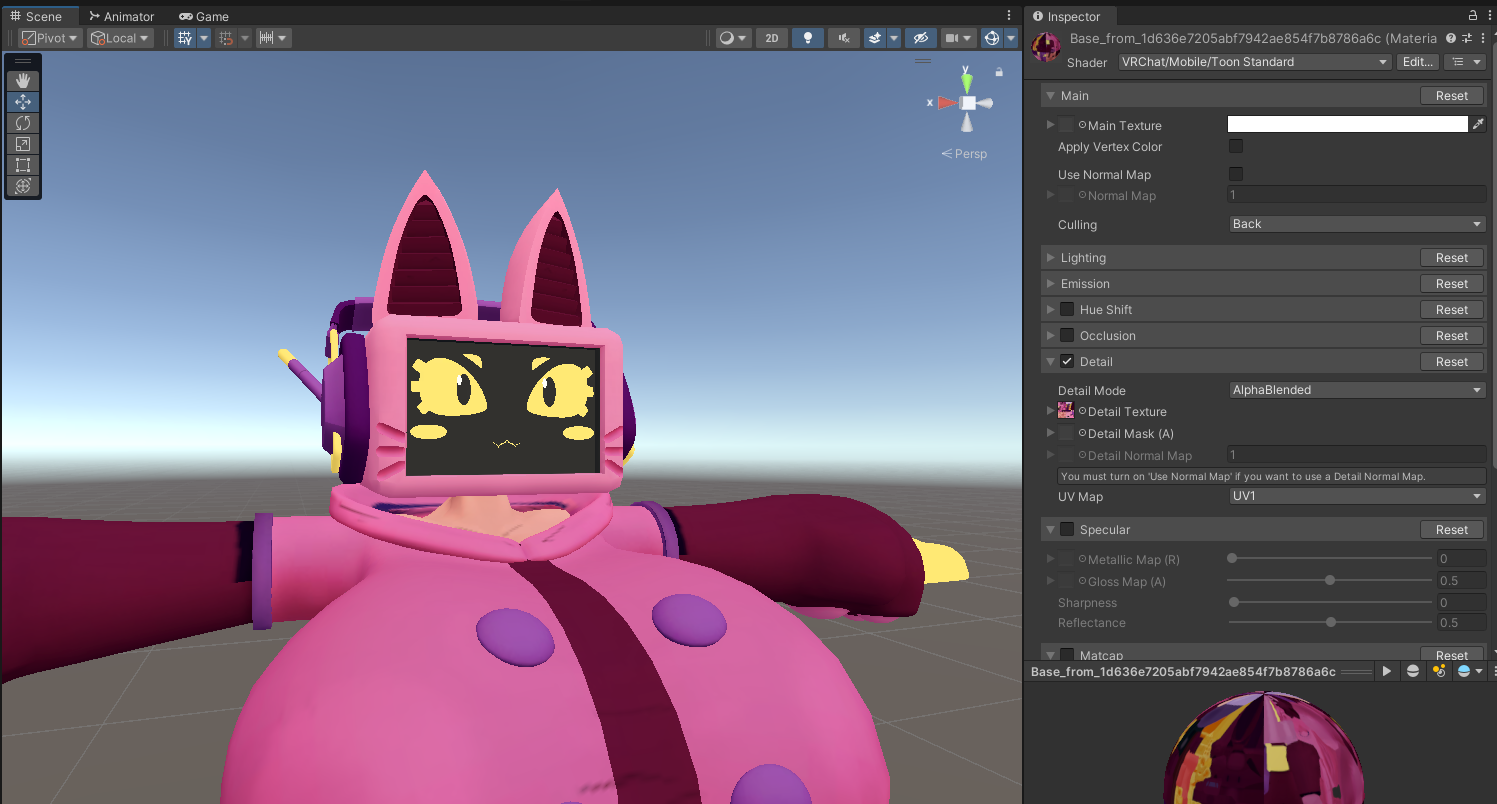The height and width of the screenshot is (804, 1497).
Task: Toggle grid visibility in Scene toolbar
Action: pyautogui.click(x=185, y=38)
